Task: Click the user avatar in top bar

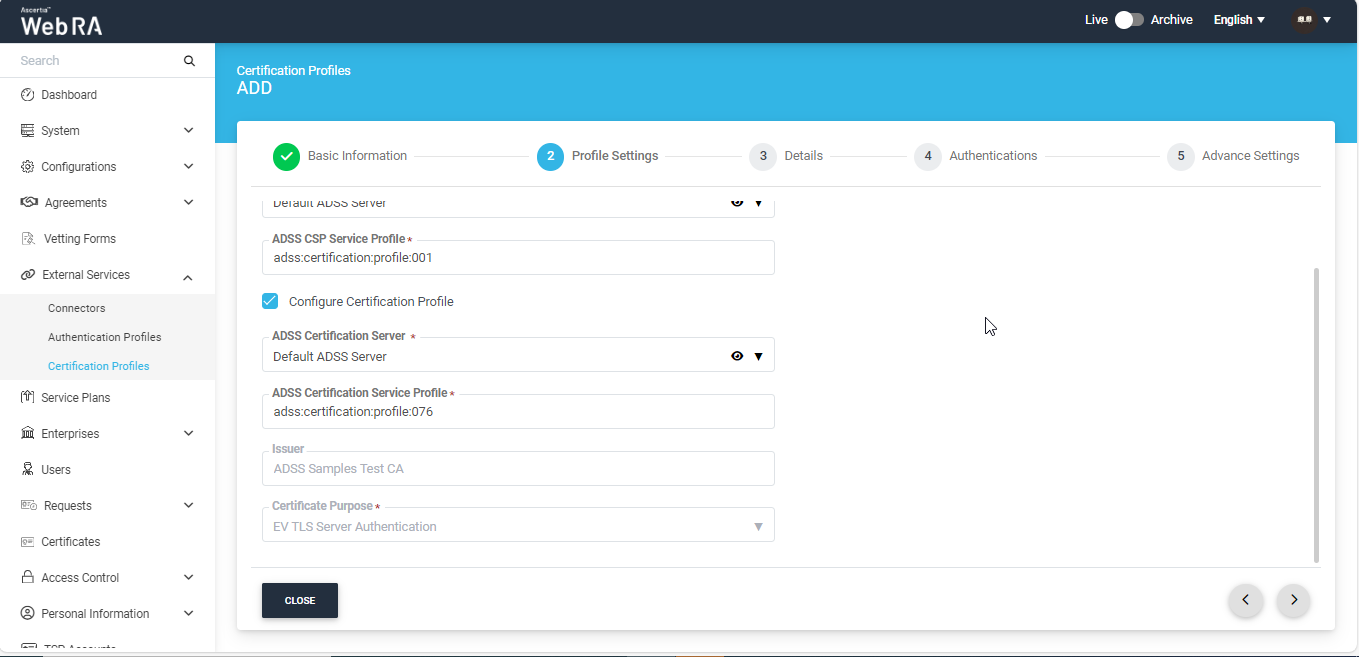Action: point(1304,20)
